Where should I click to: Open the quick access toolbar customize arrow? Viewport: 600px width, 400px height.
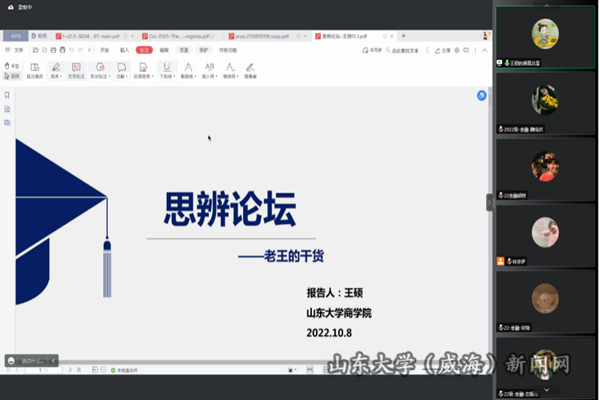pyautogui.click(x=90, y=50)
